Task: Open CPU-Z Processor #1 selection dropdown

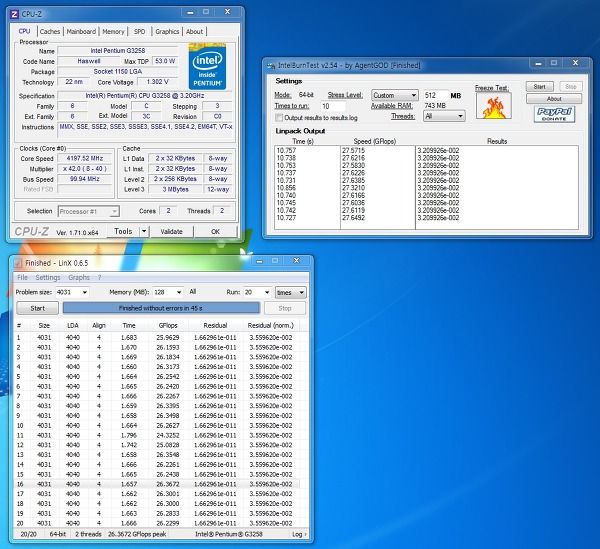Action: point(89,211)
